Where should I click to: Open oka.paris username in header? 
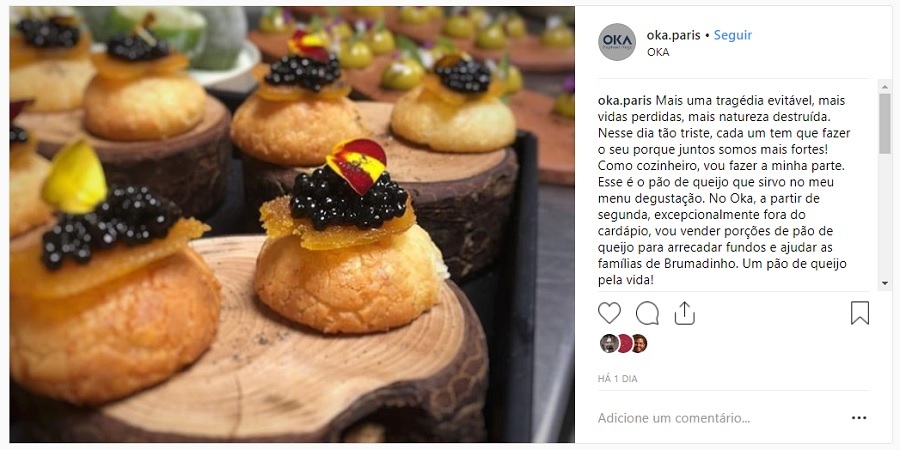click(x=673, y=35)
